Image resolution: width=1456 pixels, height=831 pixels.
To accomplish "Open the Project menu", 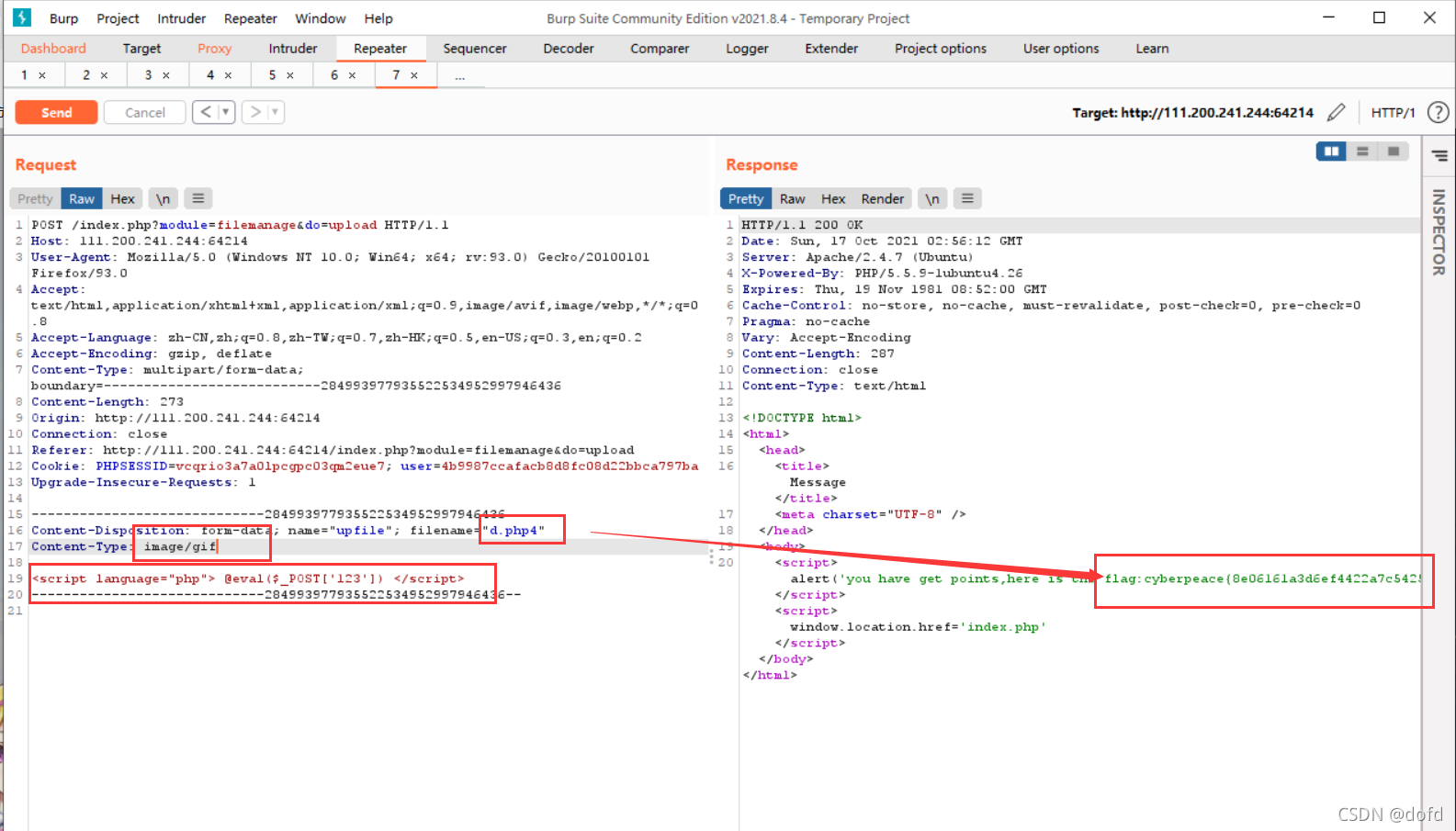I will point(118,18).
